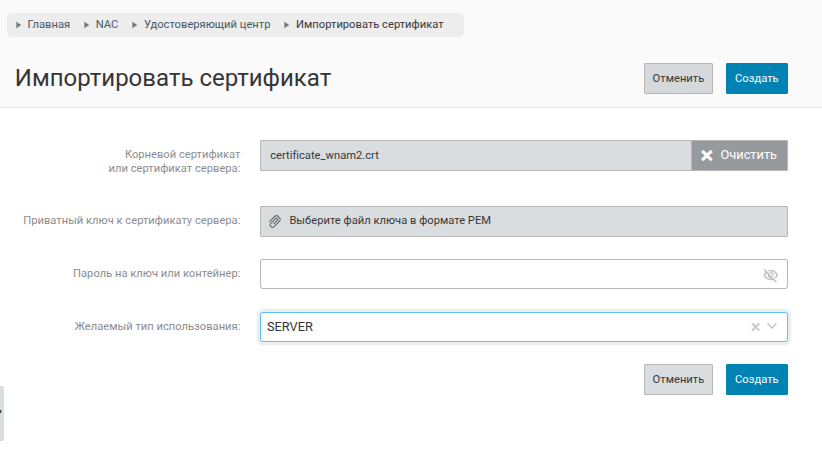Select Импортировать сертификат breadcrumb item
This screenshot has height=454, width=822.
point(369,24)
